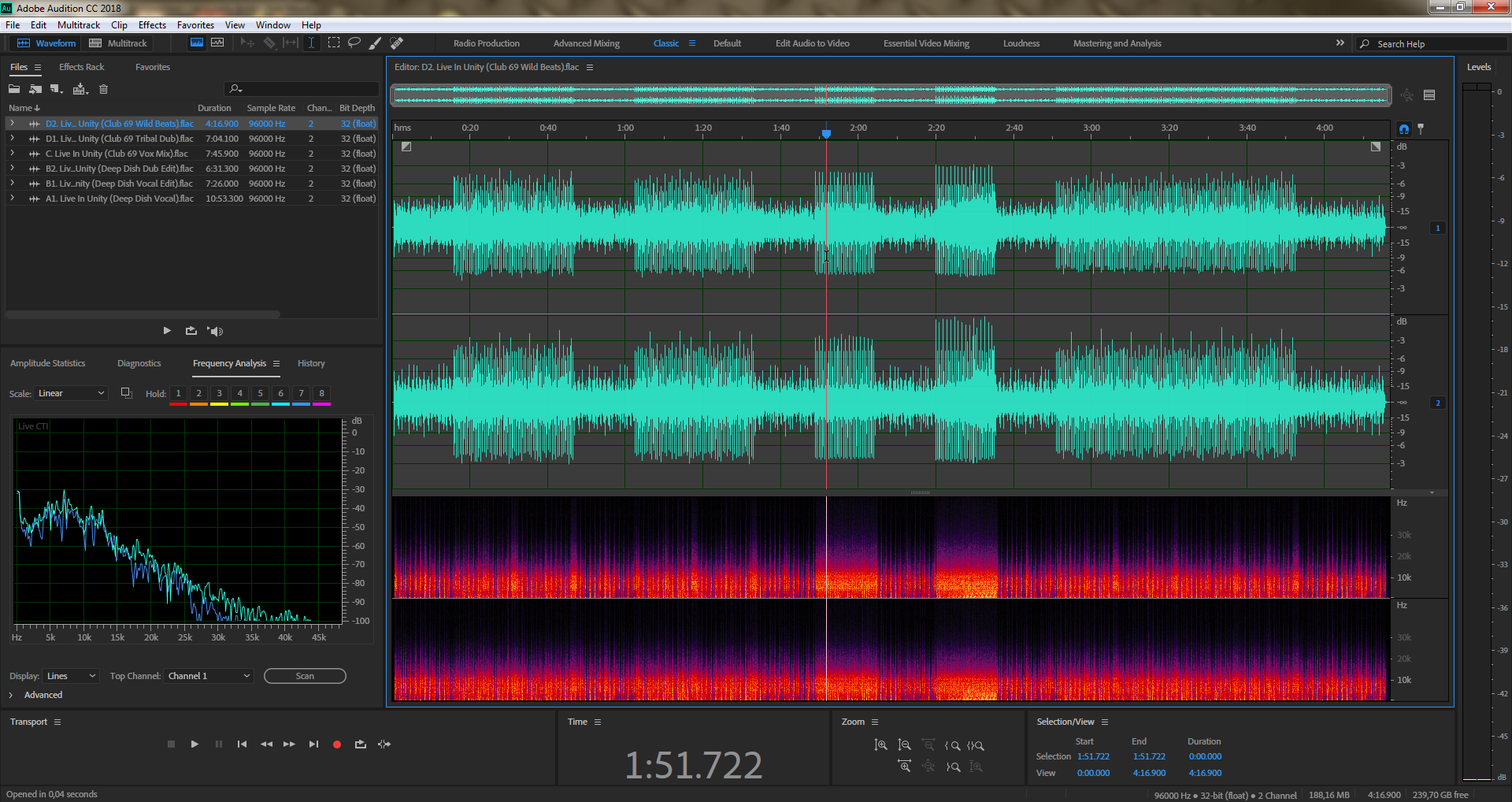Click the Fast Forward transport button

(290, 744)
